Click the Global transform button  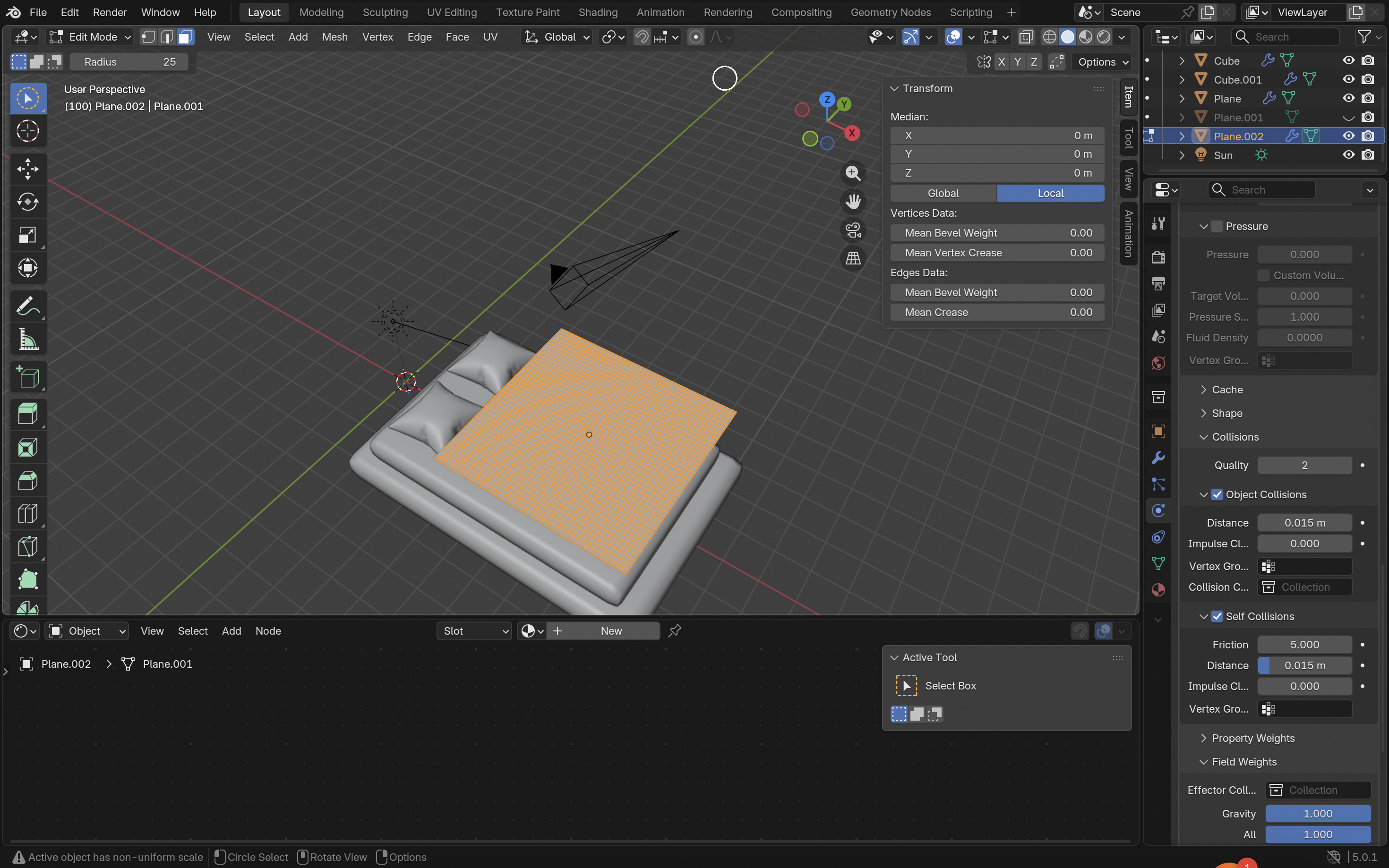click(943, 194)
